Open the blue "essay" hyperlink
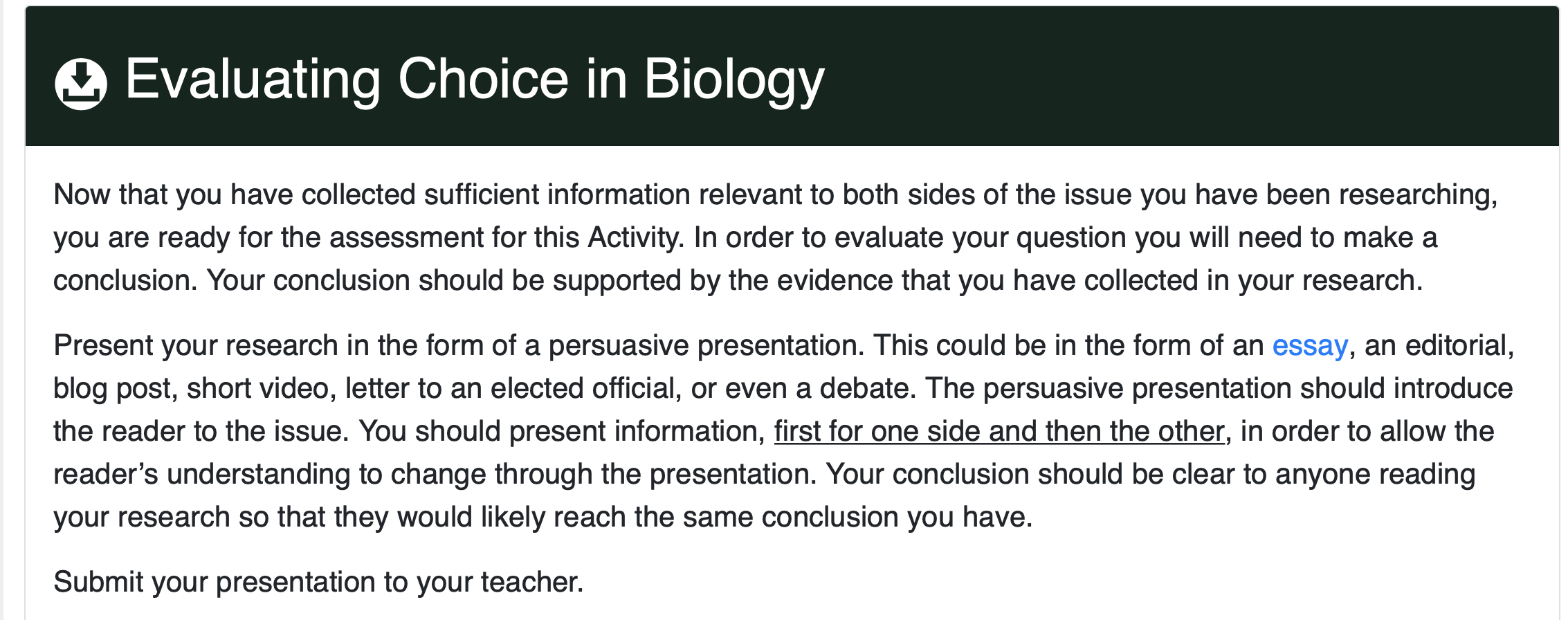1568x620 pixels. pos(1310,345)
